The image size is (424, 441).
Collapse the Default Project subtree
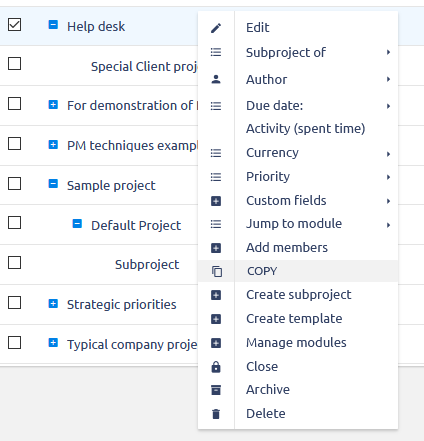point(77,224)
